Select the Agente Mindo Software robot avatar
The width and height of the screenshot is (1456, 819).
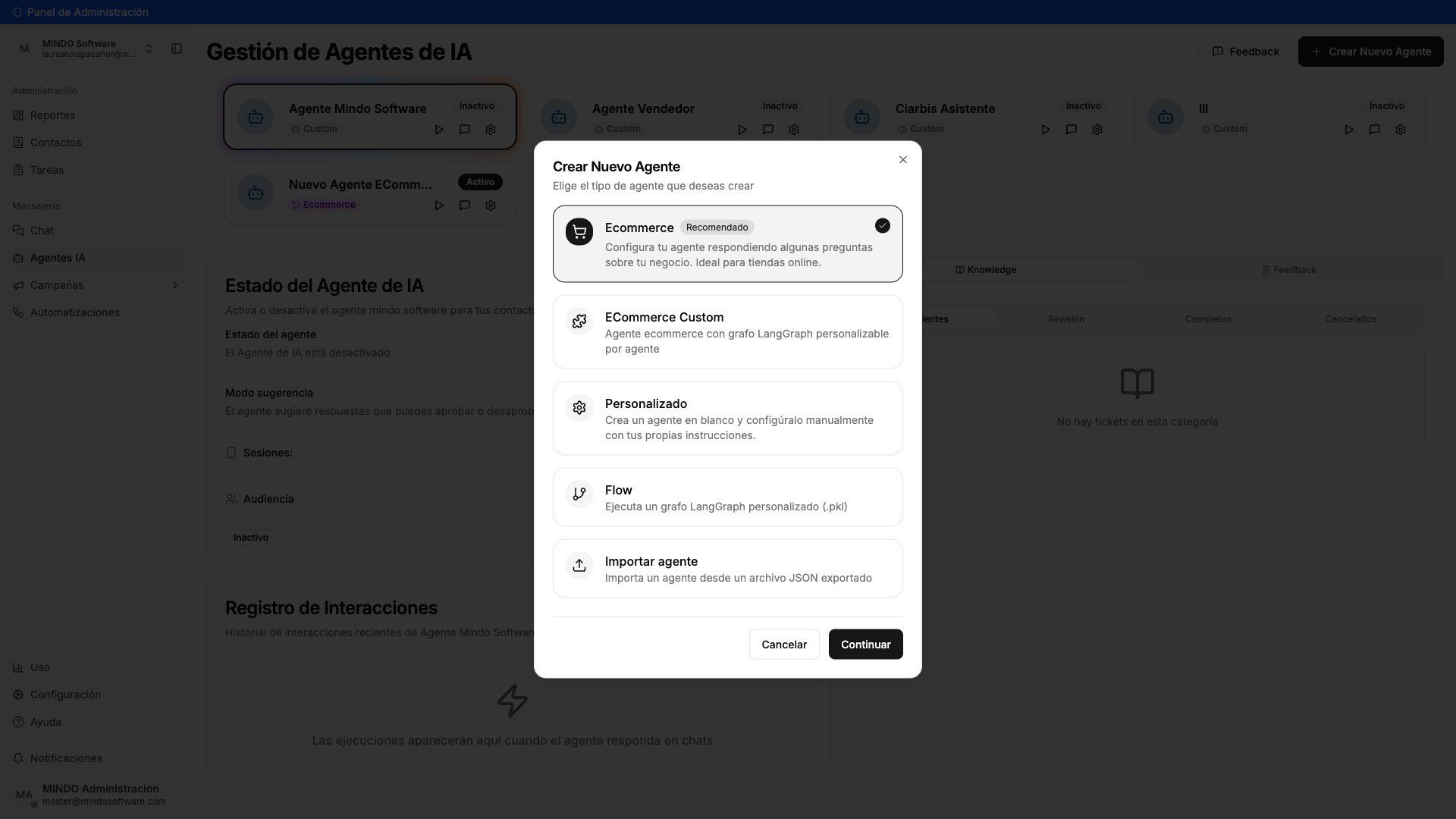coord(256,117)
